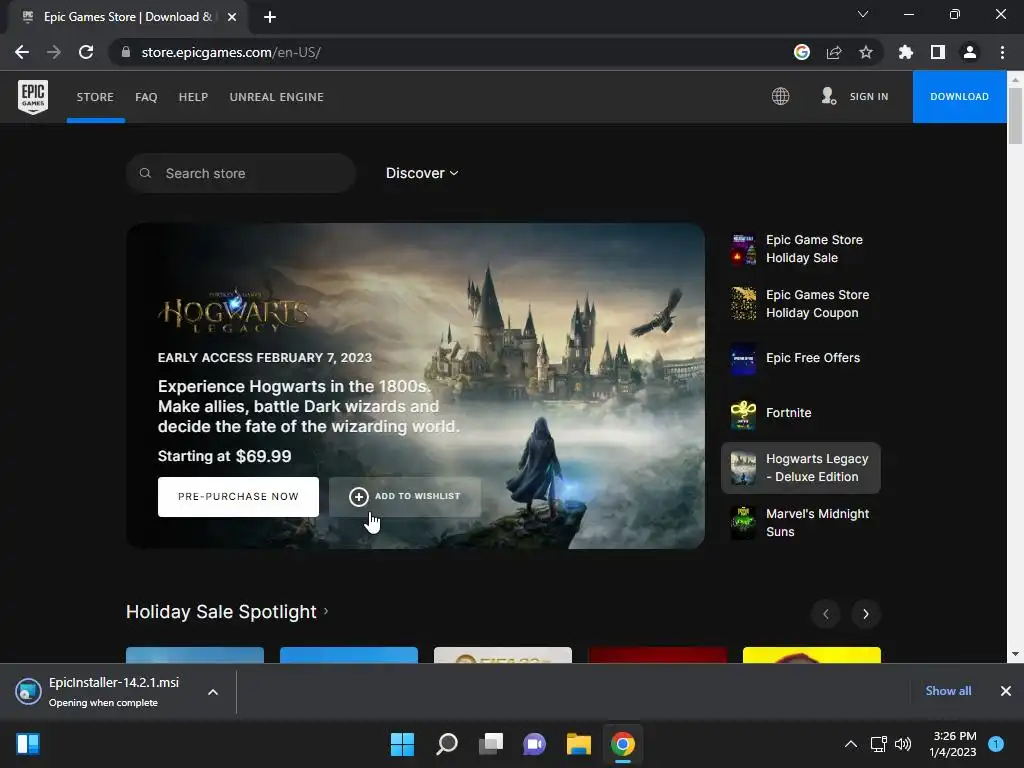This screenshot has width=1024, height=768.
Task: Click the Search store field
Action: coord(241,173)
